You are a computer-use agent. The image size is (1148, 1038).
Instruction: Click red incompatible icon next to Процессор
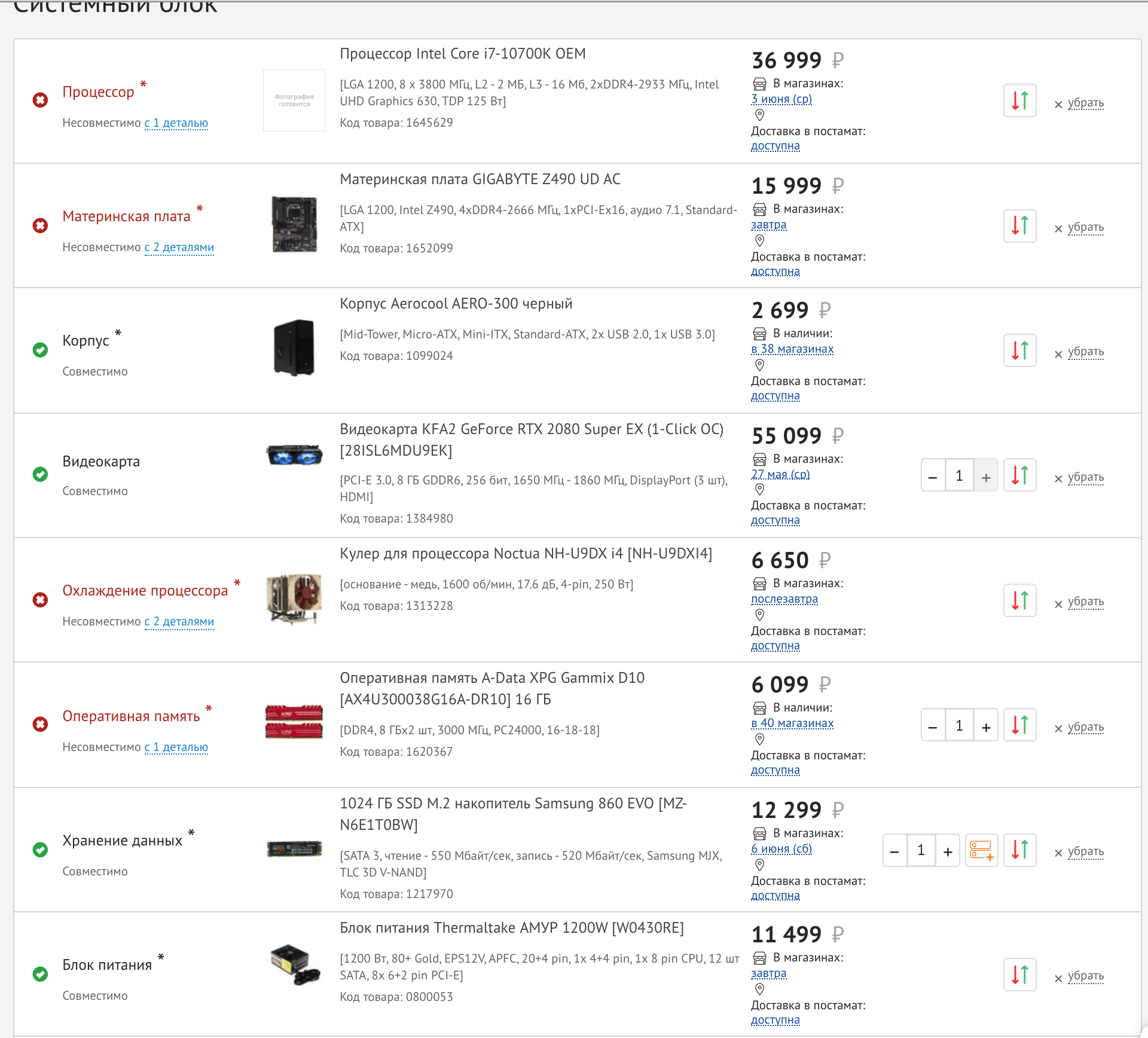[40, 100]
